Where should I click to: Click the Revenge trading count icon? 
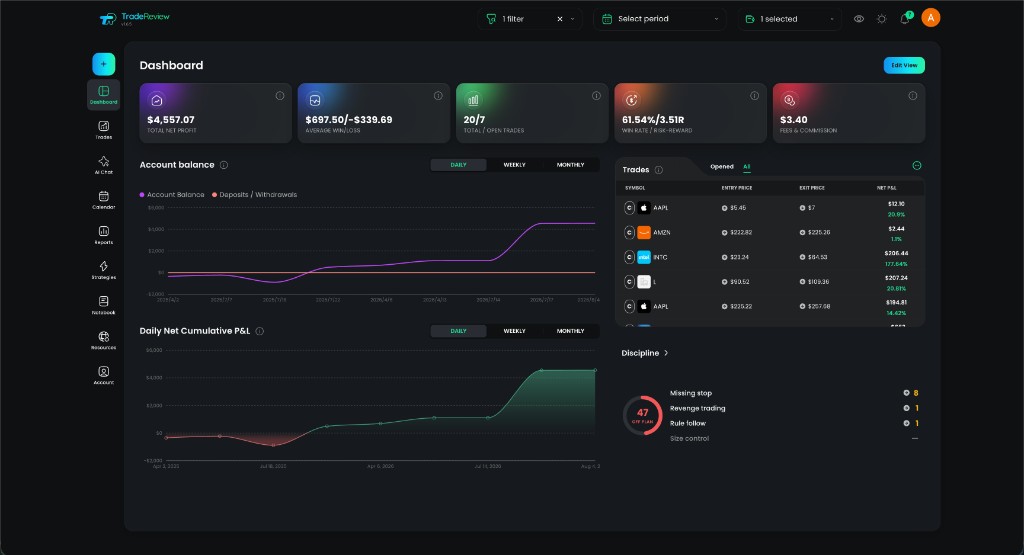[x=906, y=408]
